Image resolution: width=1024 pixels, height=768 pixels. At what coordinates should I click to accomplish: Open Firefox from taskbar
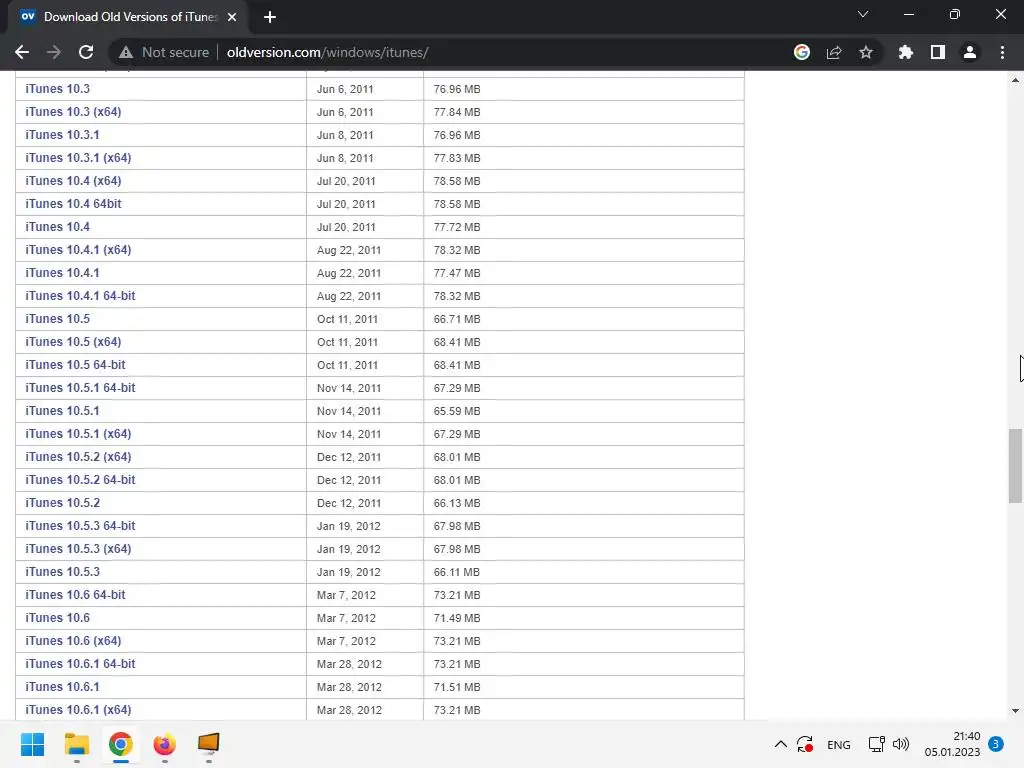165,744
